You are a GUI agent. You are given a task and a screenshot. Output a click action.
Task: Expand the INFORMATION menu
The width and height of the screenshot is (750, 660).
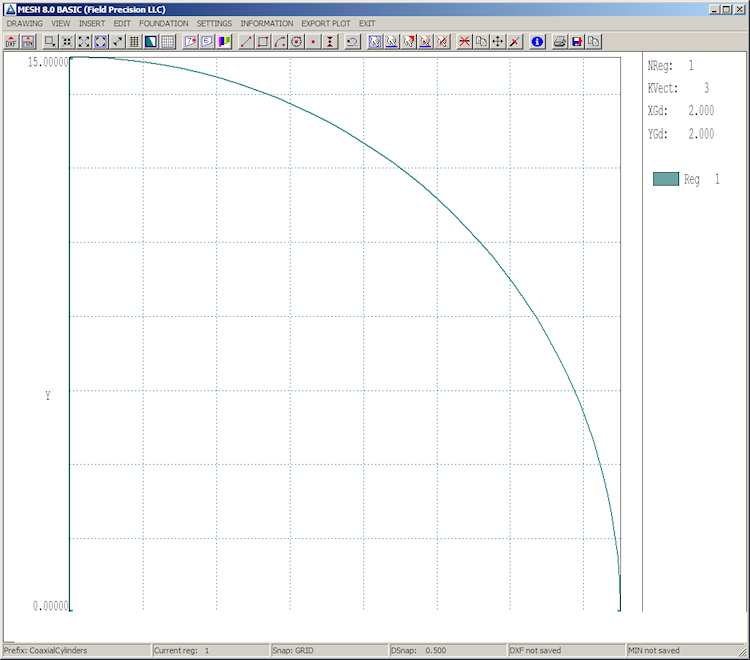click(x=267, y=23)
